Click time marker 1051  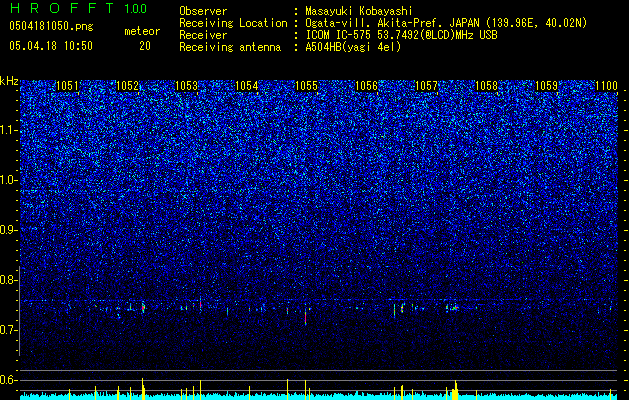tap(67, 86)
